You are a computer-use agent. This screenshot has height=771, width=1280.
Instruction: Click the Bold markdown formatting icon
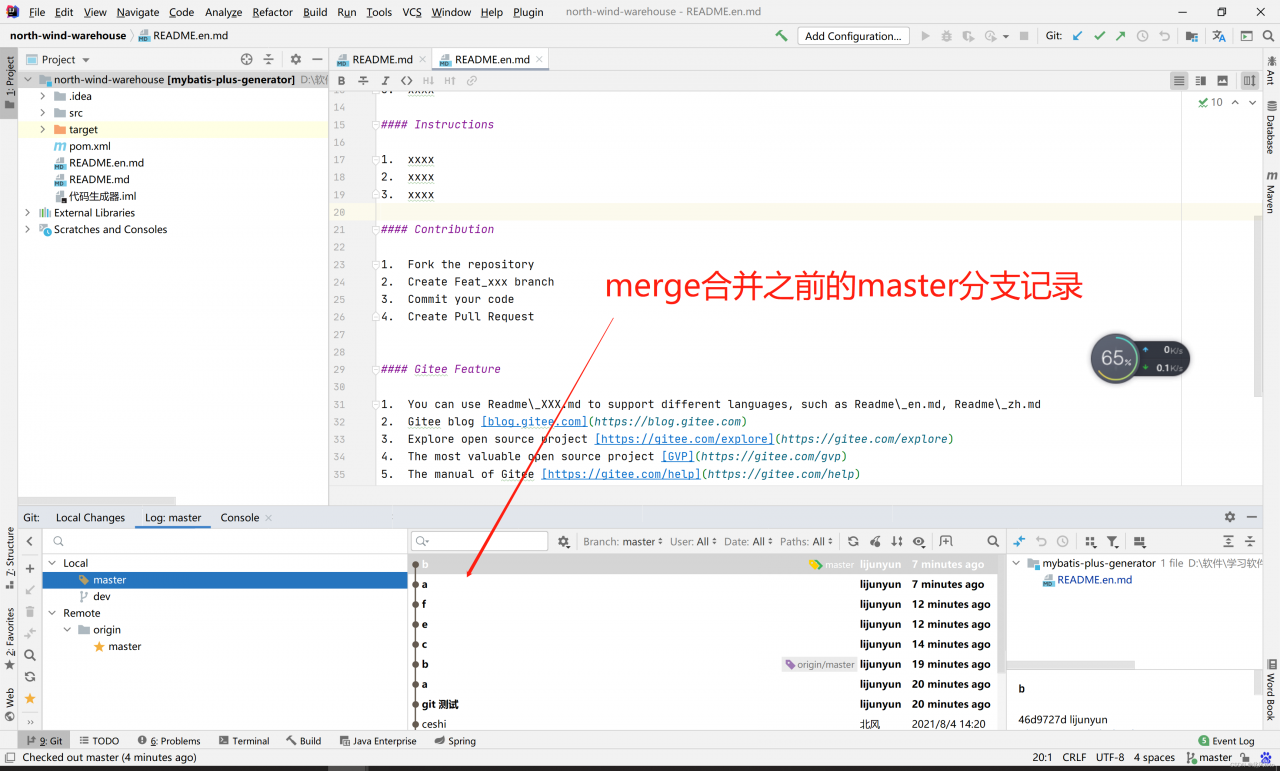(x=341, y=81)
